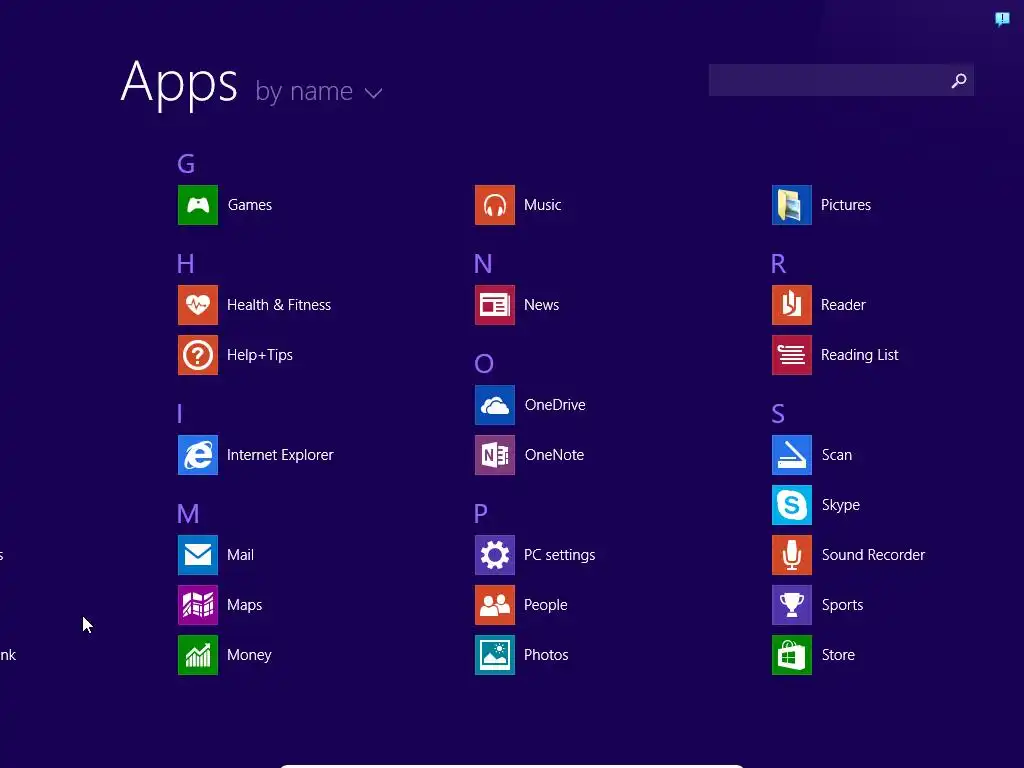Open the Mail envelope icon

[x=198, y=555]
